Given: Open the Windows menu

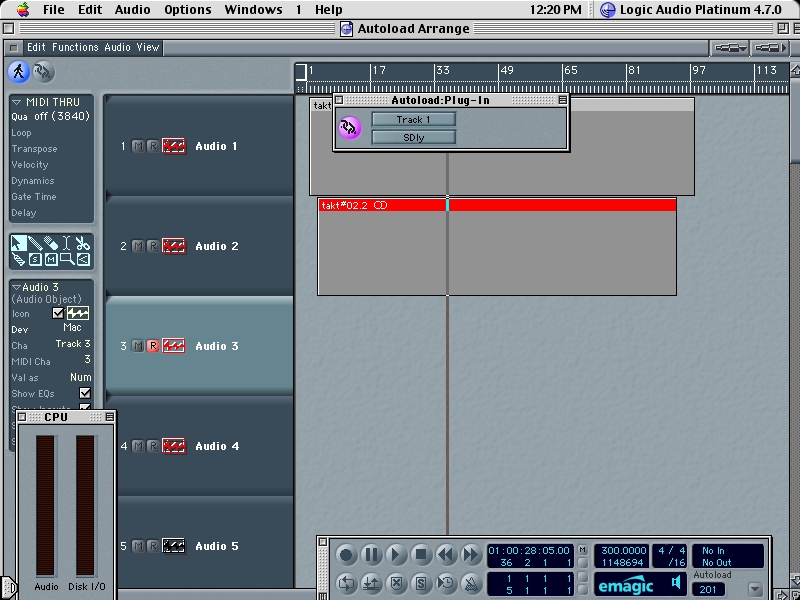Looking at the screenshot, I should point(253,9).
